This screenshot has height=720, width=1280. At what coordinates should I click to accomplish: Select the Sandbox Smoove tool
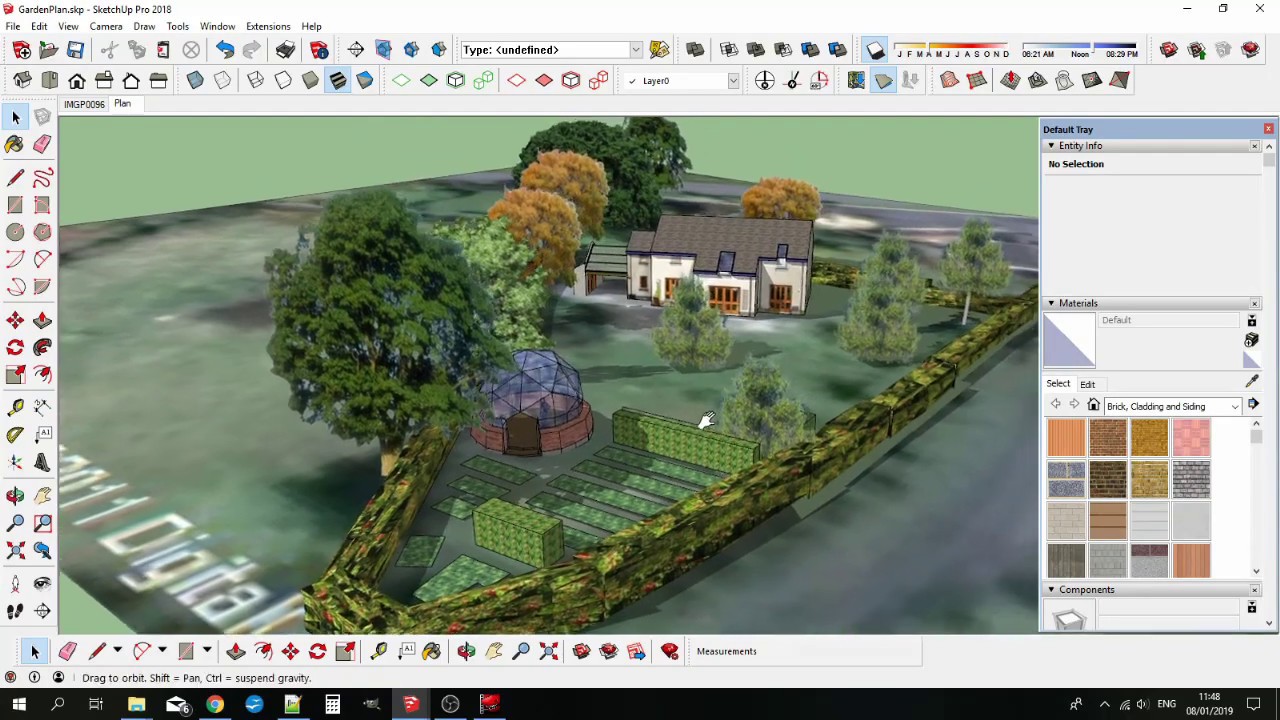1010,81
